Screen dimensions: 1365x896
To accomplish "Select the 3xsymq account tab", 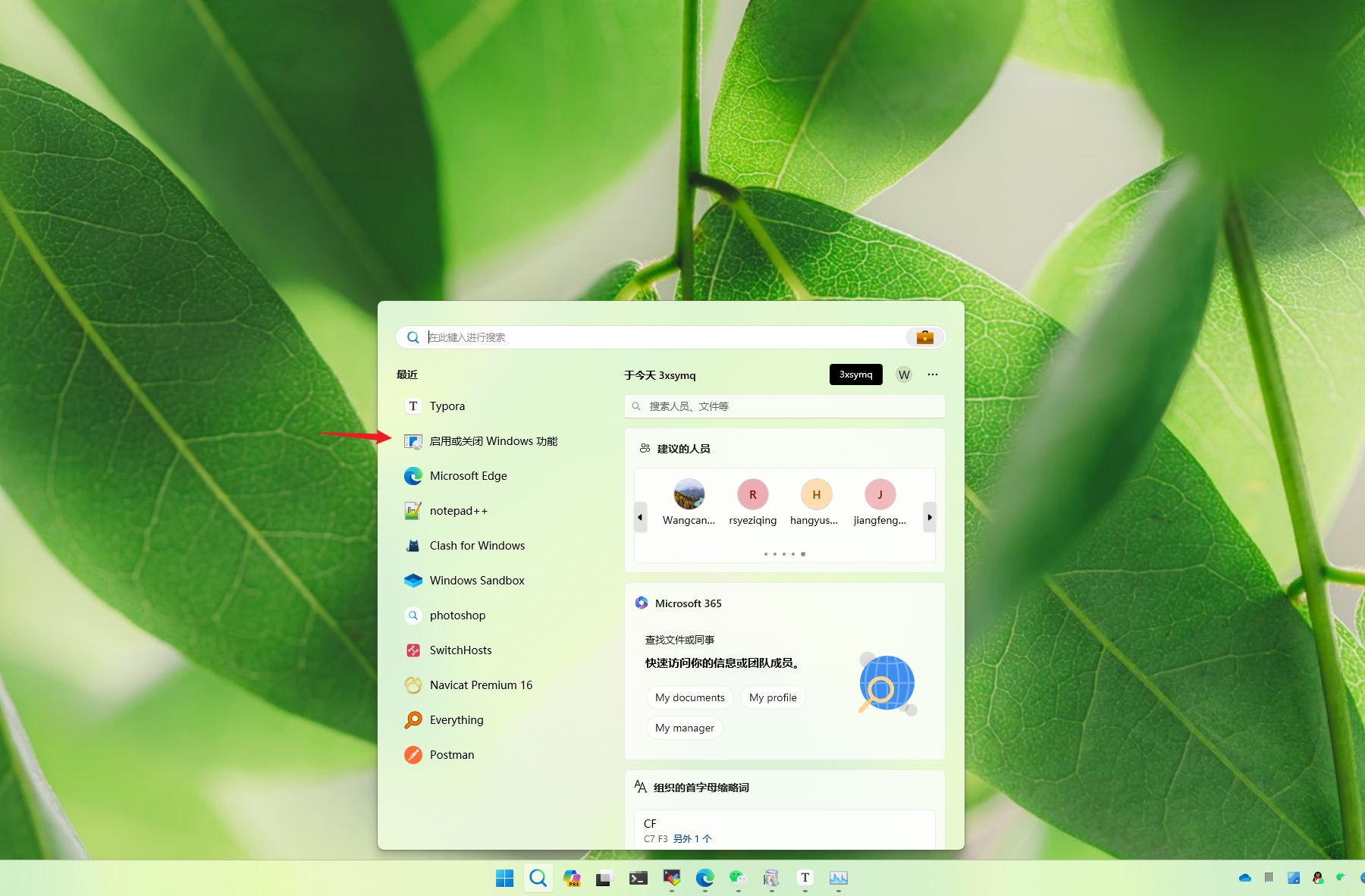I will [855, 374].
